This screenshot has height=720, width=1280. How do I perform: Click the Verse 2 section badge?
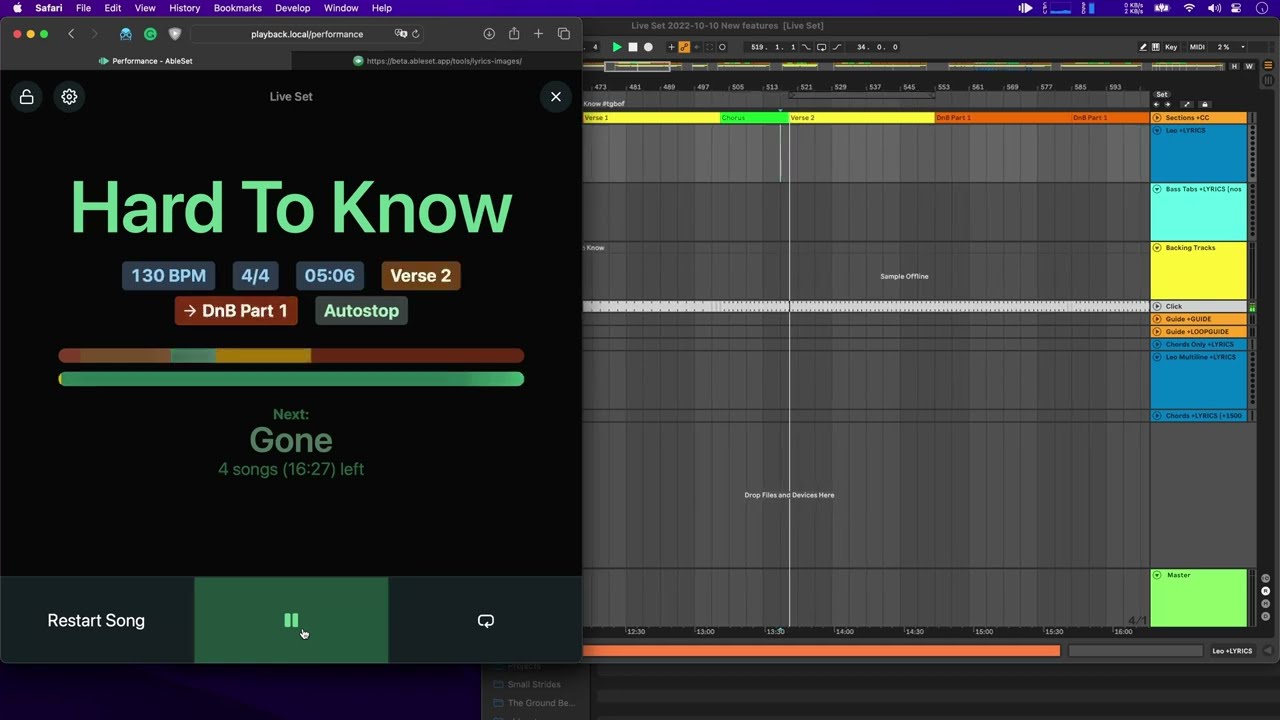421,276
